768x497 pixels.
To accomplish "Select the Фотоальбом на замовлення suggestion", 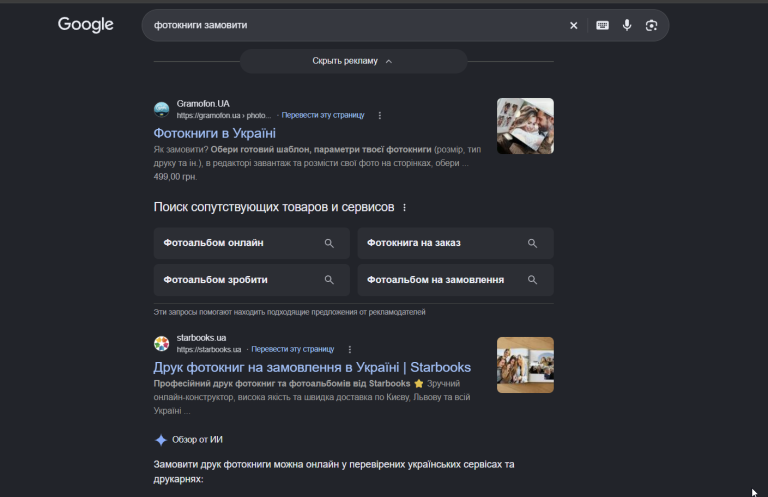I will (x=456, y=280).
